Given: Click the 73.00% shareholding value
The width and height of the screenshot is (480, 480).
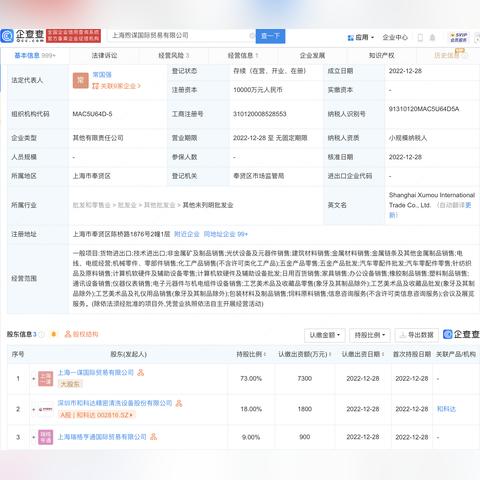Looking at the screenshot, I should [x=251, y=378].
